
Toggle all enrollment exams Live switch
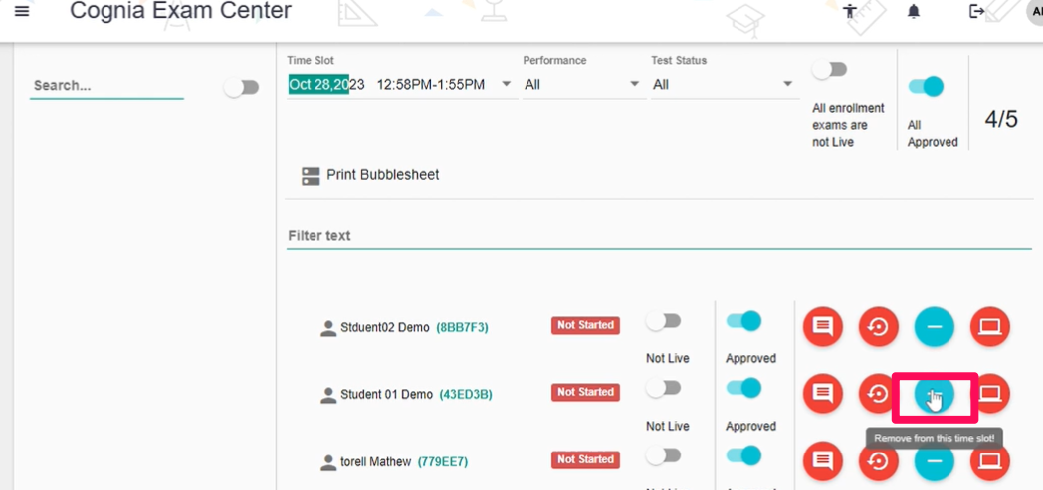tap(829, 70)
